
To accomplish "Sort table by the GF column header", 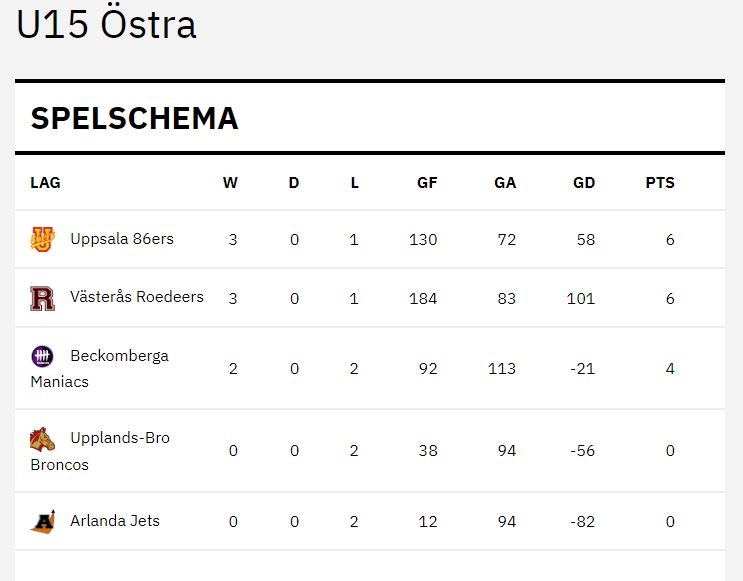I will coord(427,183).
